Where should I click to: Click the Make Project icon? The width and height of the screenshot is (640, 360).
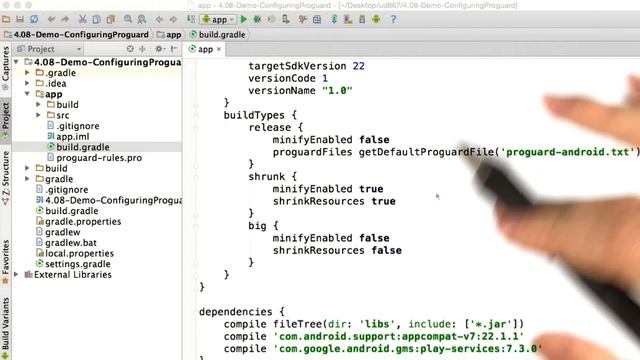click(x=191, y=19)
